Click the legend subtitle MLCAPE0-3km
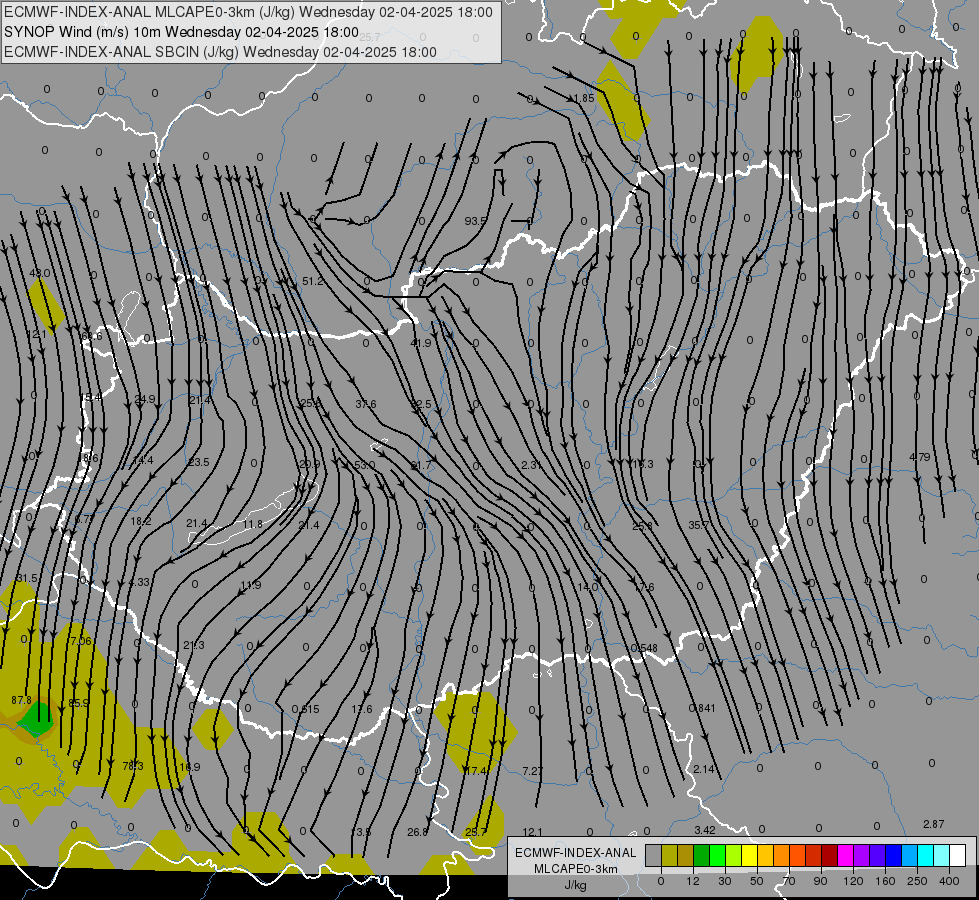This screenshot has width=979, height=900. 576,869
